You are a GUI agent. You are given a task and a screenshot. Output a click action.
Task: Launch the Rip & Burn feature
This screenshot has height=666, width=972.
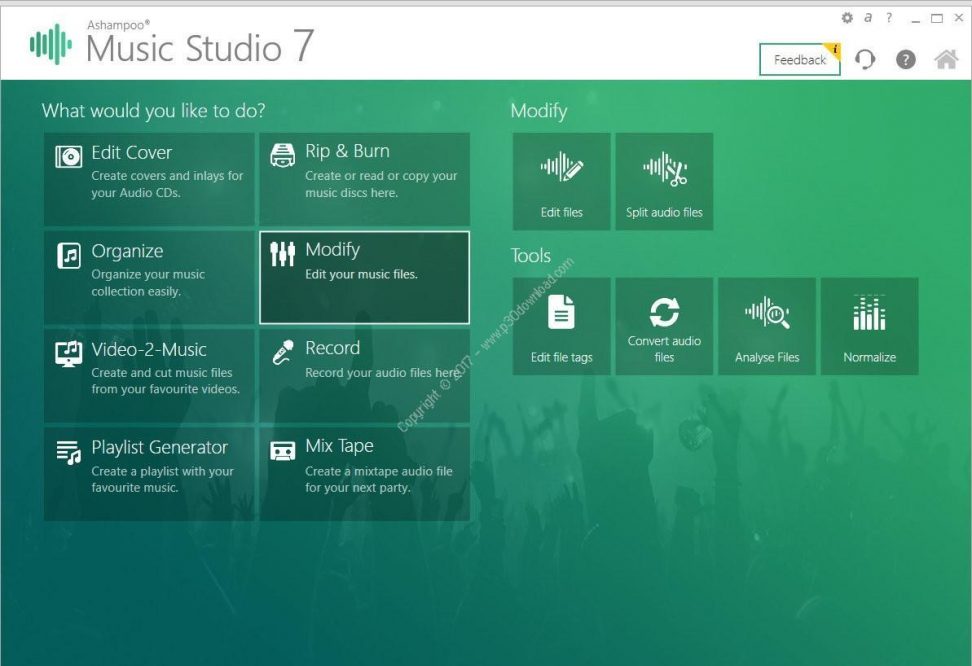point(364,177)
